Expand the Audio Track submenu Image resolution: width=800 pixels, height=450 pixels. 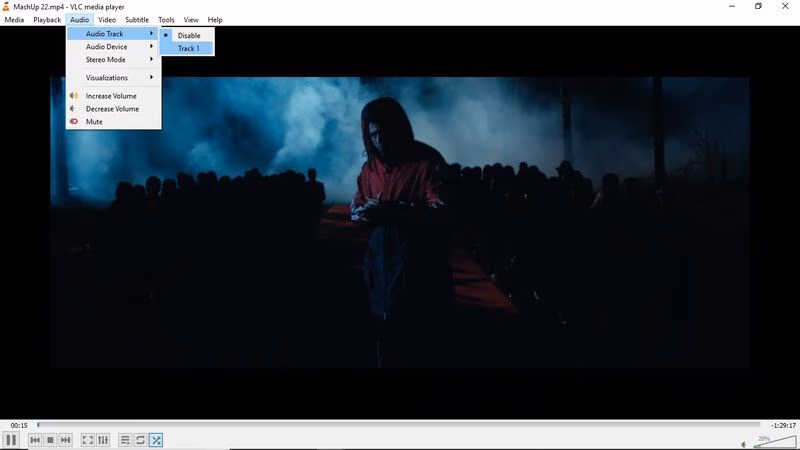(113, 34)
